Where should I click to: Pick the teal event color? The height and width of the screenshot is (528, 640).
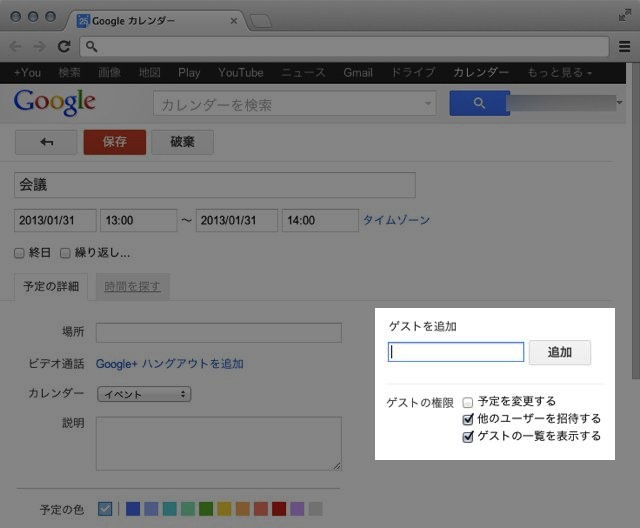(169, 509)
